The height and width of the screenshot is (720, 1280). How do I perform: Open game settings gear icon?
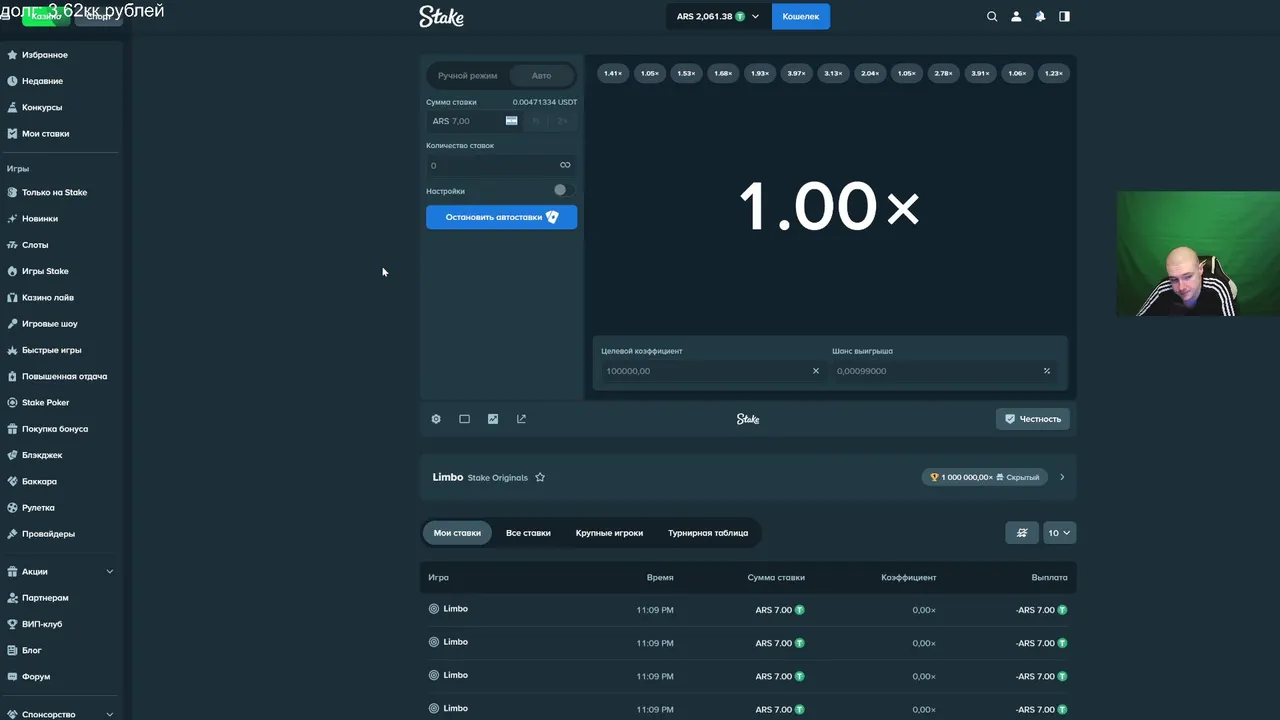coord(436,419)
